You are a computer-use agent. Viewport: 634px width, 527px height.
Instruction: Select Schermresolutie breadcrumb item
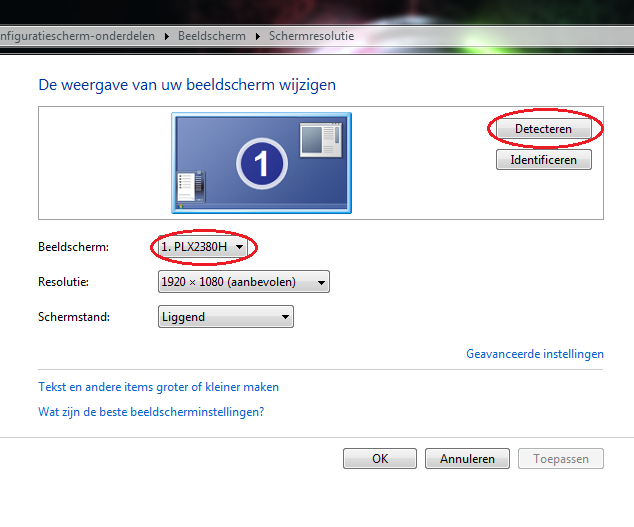pos(311,36)
